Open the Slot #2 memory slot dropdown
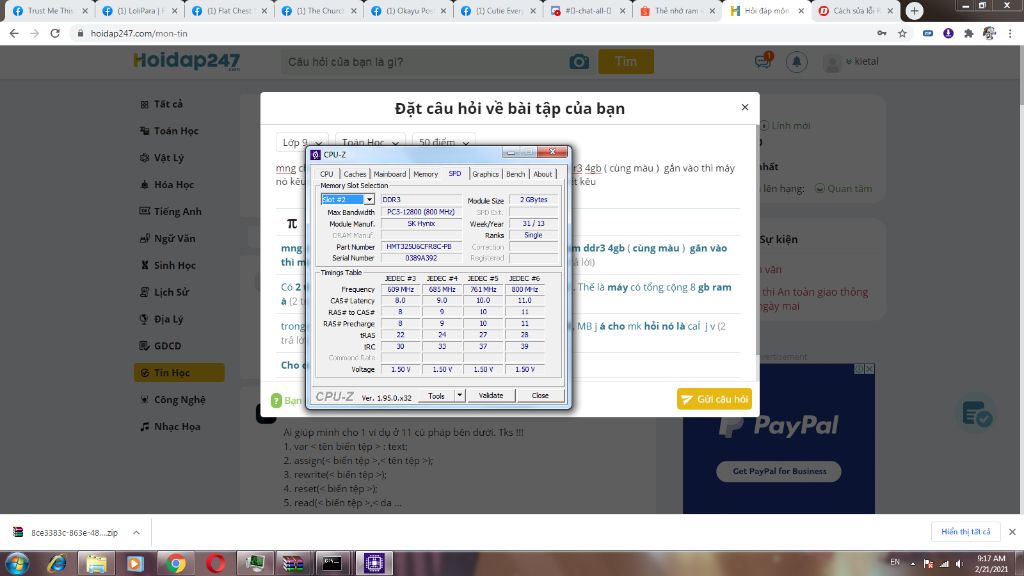Screen dimensions: 1024x576 tap(369, 199)
